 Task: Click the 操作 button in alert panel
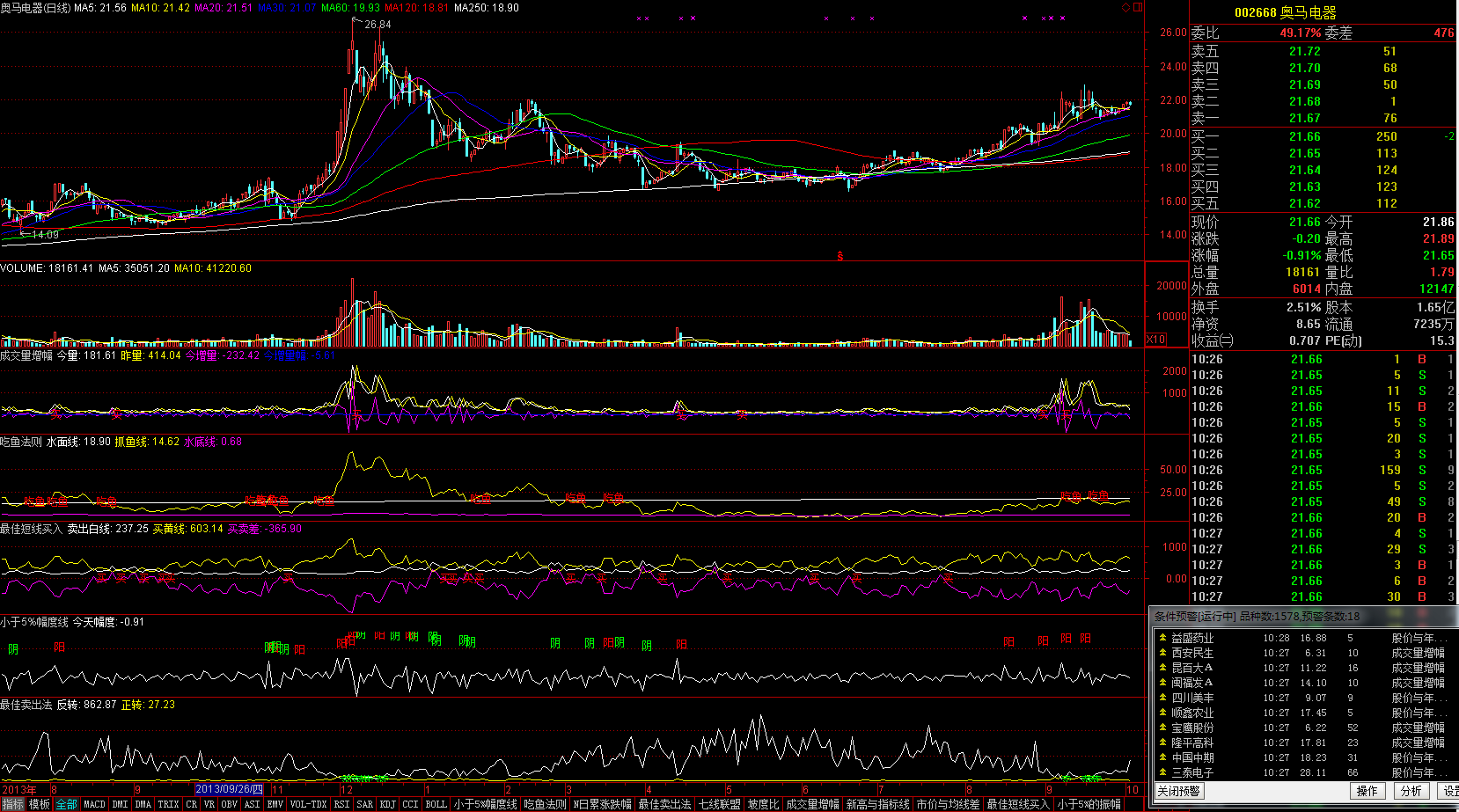pyautogui.click(x=1367, y=791)
